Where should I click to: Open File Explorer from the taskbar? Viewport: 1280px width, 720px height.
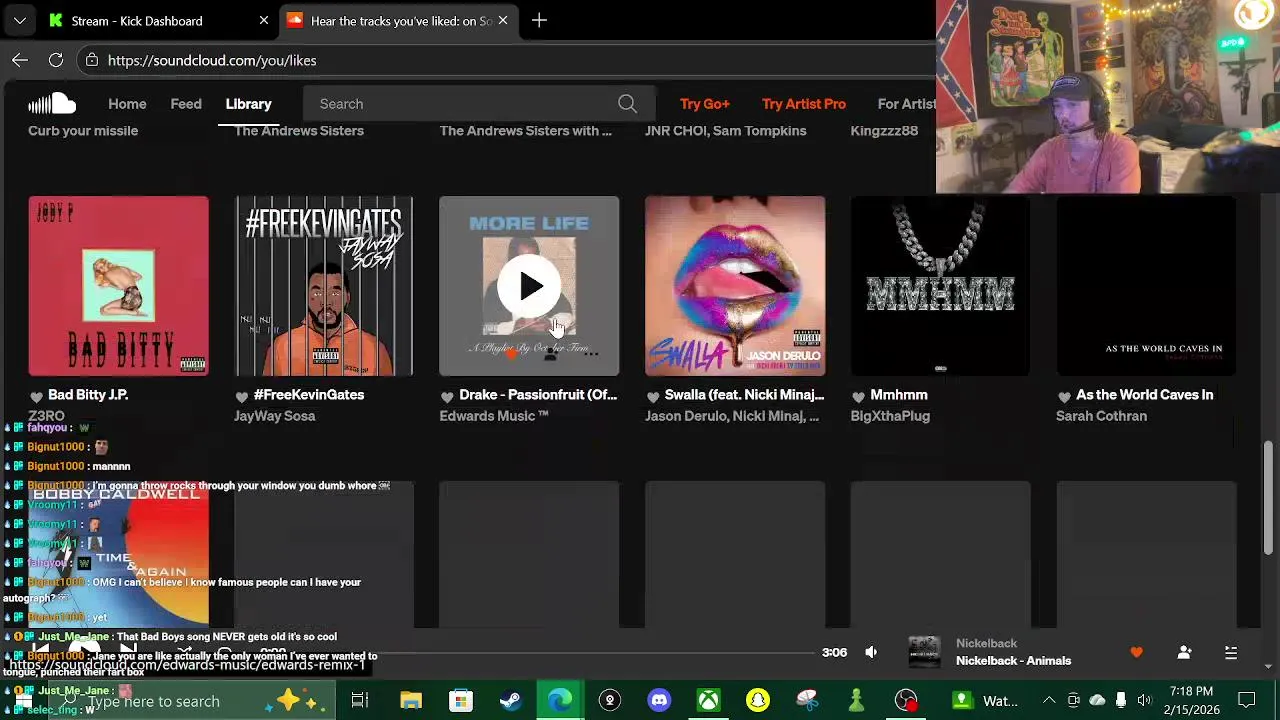(x=411, y=700)
